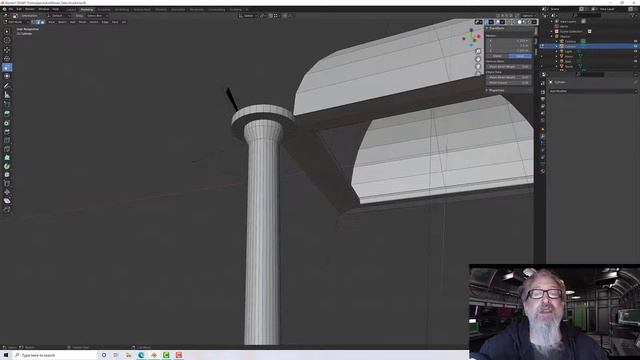Adjust Mean Crease slider field
Screen dimensions: 640x360
point(509,82)
